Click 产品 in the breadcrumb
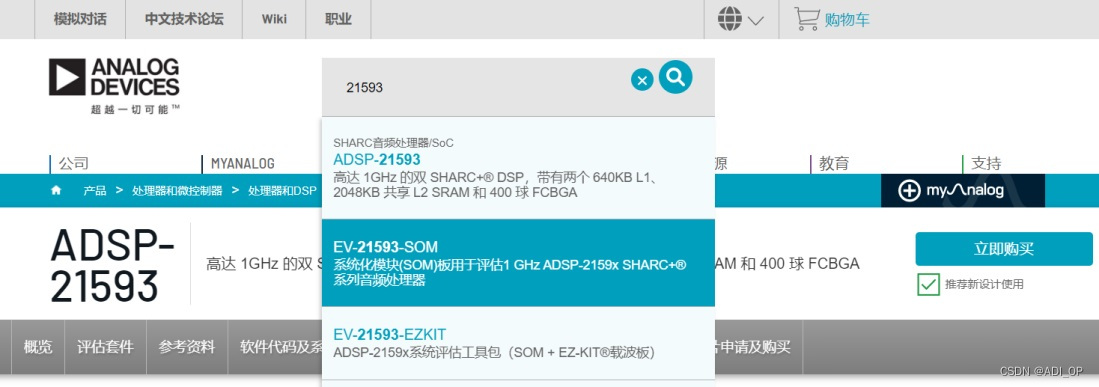The height and width of the screenshot is (387, 1099). 95,191
